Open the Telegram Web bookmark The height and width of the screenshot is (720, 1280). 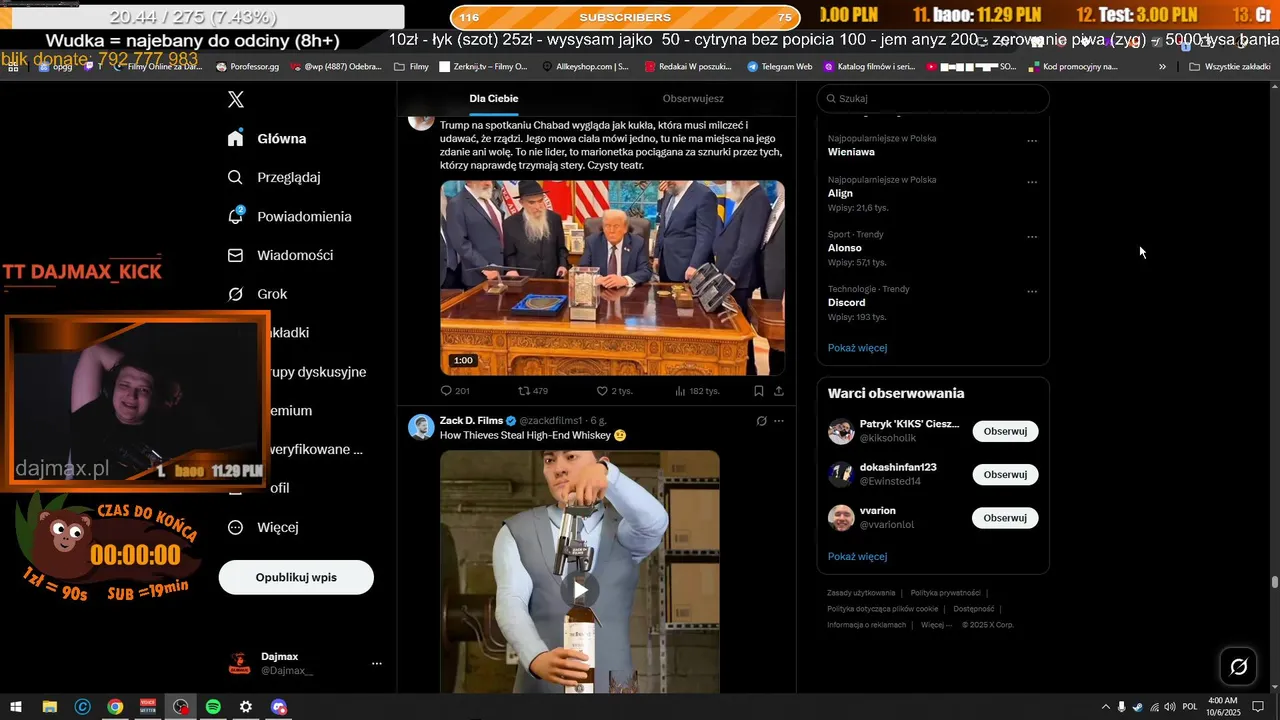pyautogui.click(x=779, y=66)
